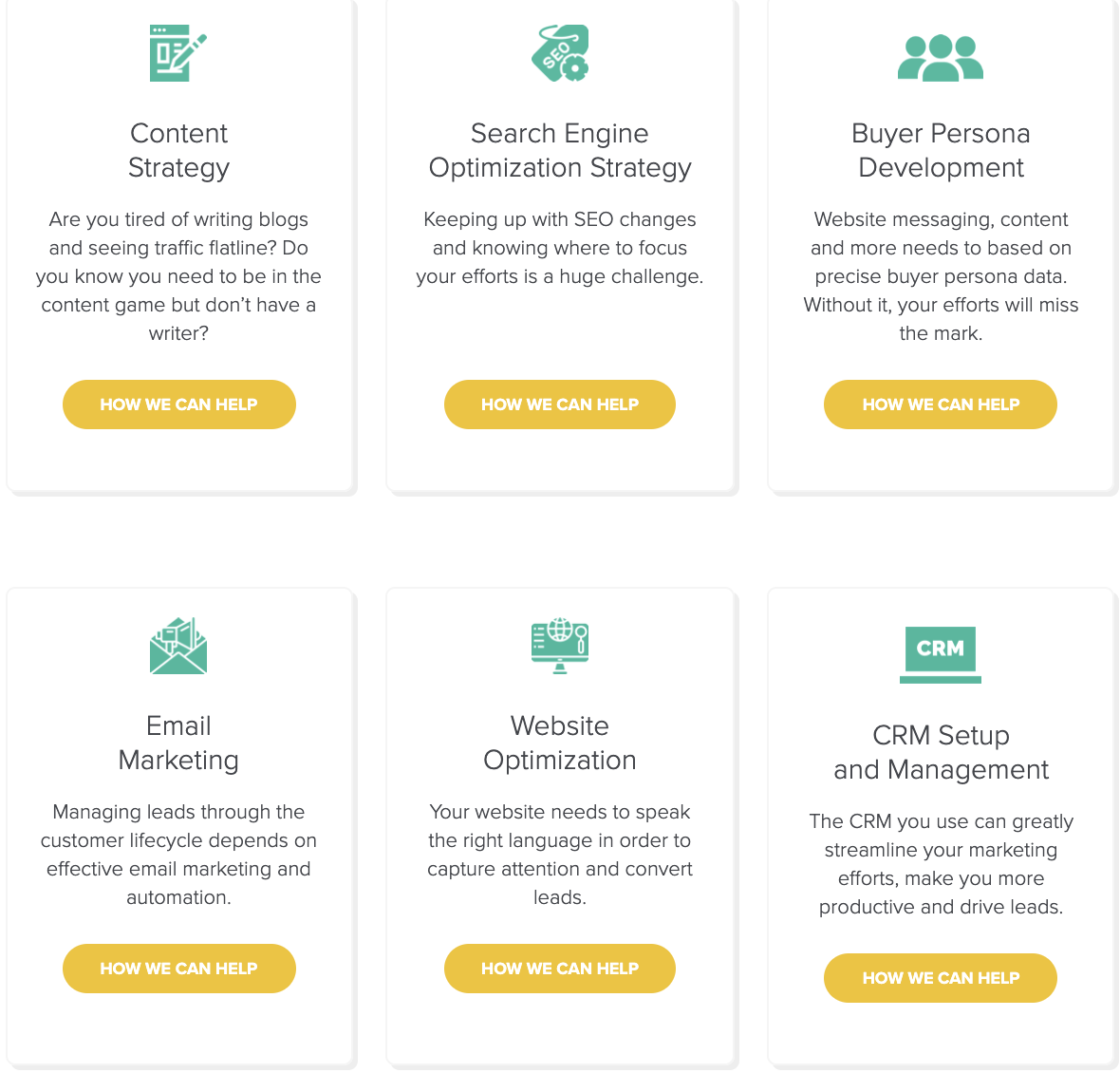Click the Content Strategy description paragraph
Image resolution: width=1120 pixels, height=1073 pixels.
click(178, 276)
